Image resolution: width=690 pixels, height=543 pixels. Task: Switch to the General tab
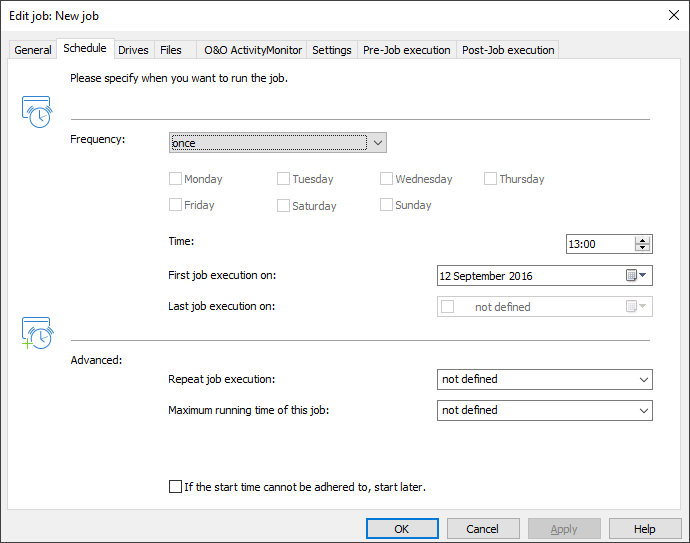coord(33,50)
